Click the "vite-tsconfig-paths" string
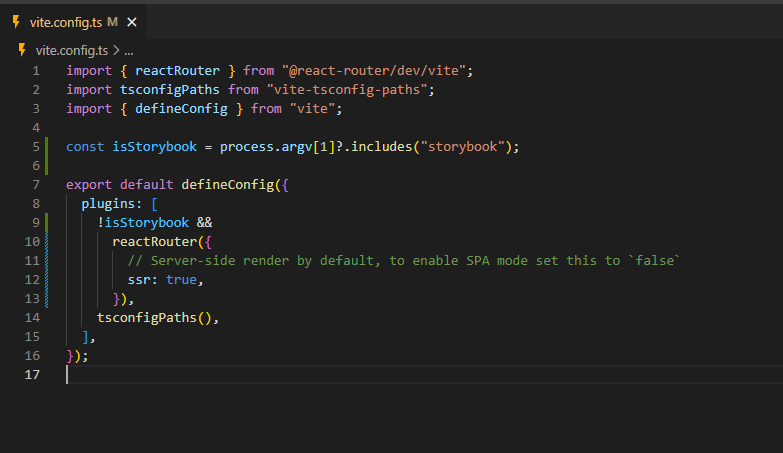 (347, 90)
